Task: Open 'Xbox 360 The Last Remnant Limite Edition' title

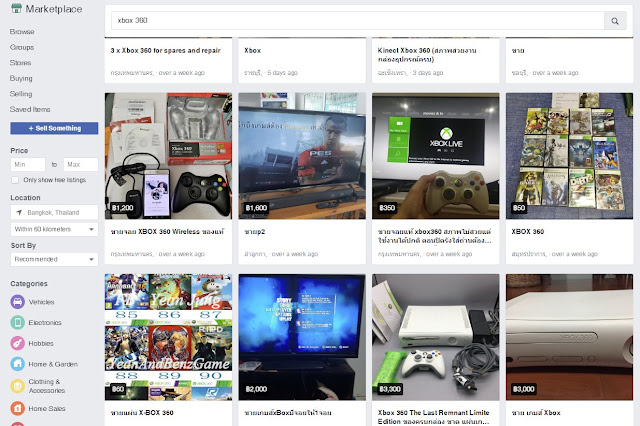Action: click(x=433, y=417)
